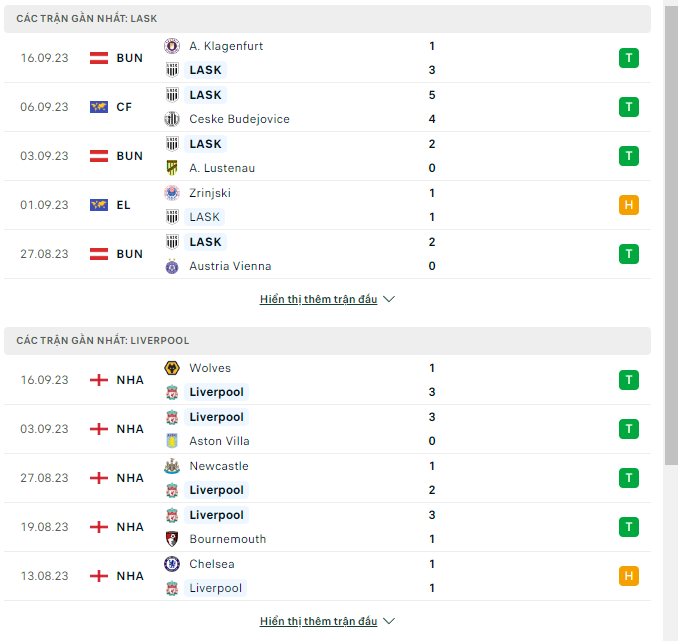This screenshot has width=678, height=641.
Task: Click the Ceske Budejovice club crest icon
Action: pos(172,119)
